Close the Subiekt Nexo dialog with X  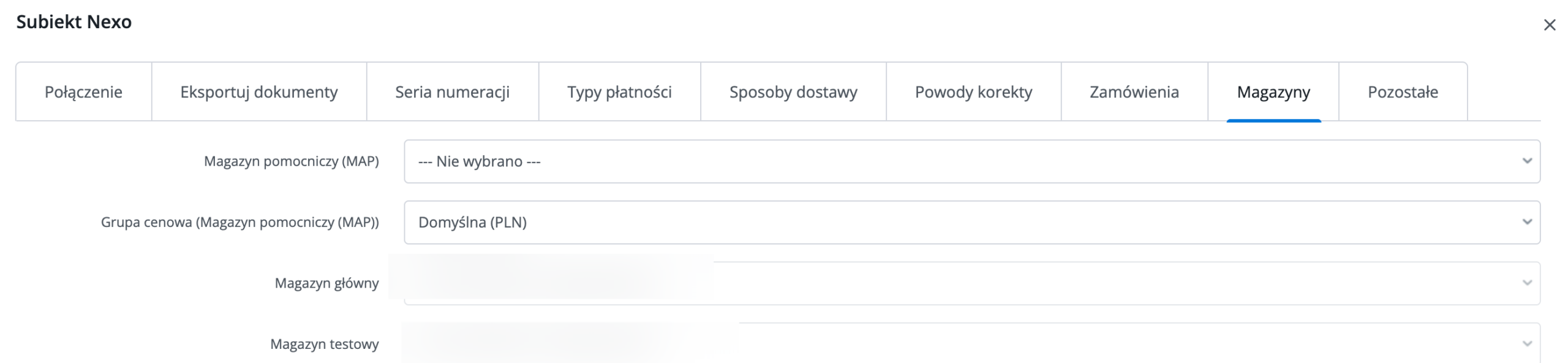coord(1550,25)
